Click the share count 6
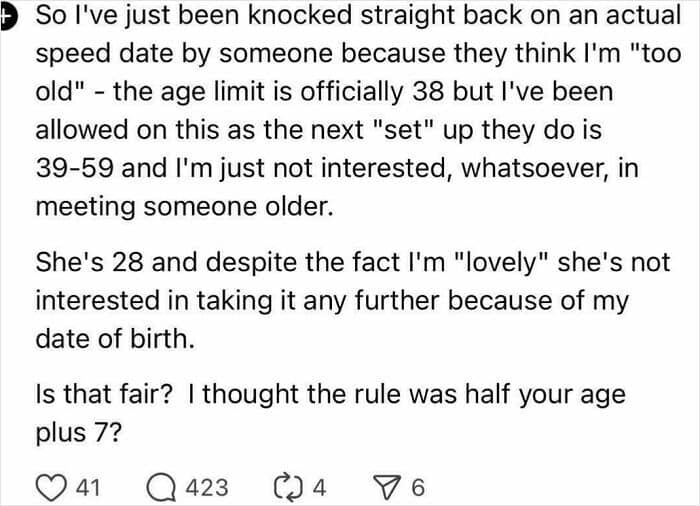700x506 pixels. (x=418, y=488)
